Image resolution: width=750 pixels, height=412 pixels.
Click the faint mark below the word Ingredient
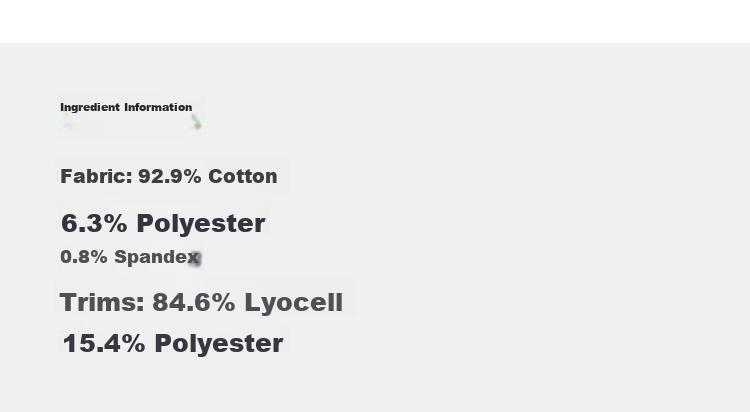(67, 125)
